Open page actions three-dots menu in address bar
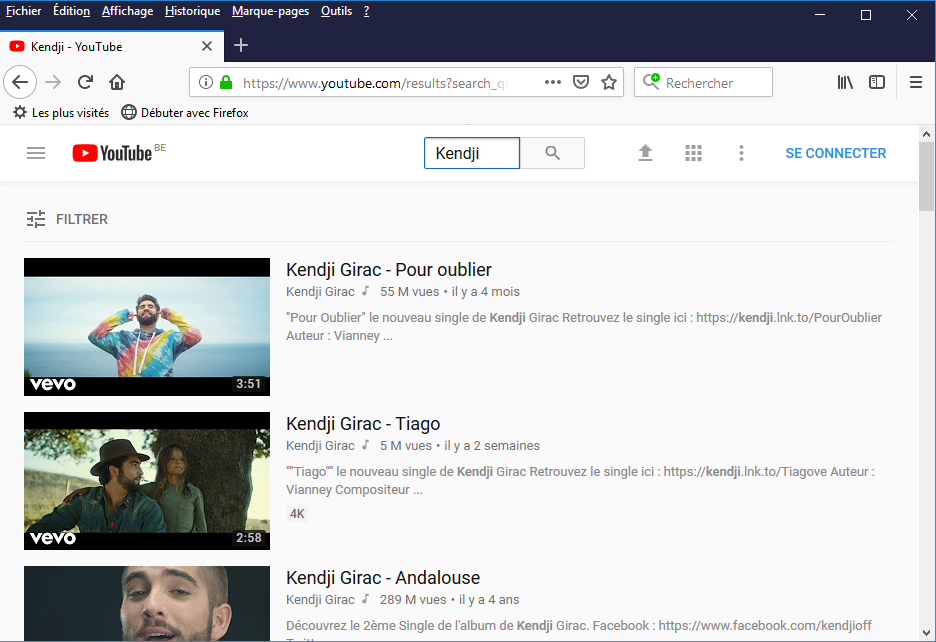Image resolution: width=936 pixels, height=642 pixels. [553, 82]
